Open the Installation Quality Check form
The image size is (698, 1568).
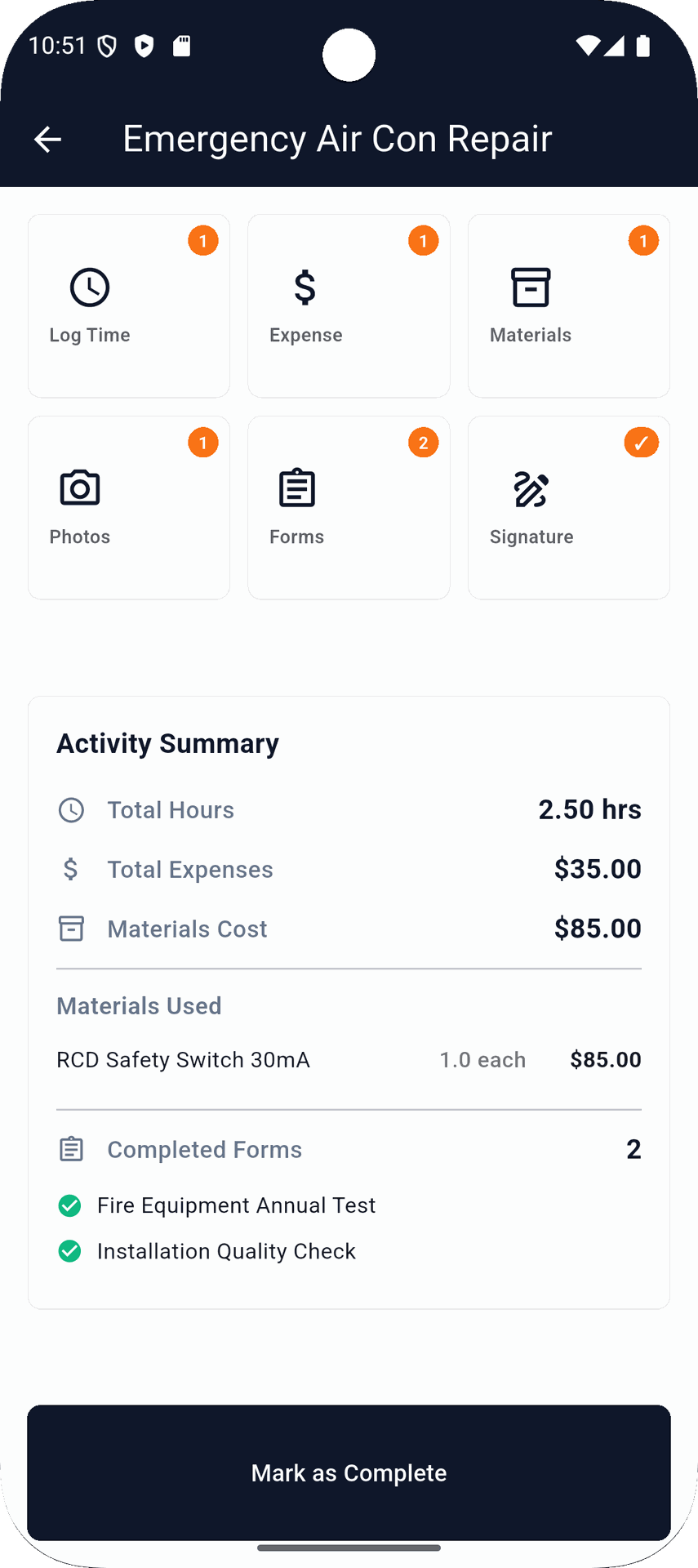click(x=226, y=1251)
